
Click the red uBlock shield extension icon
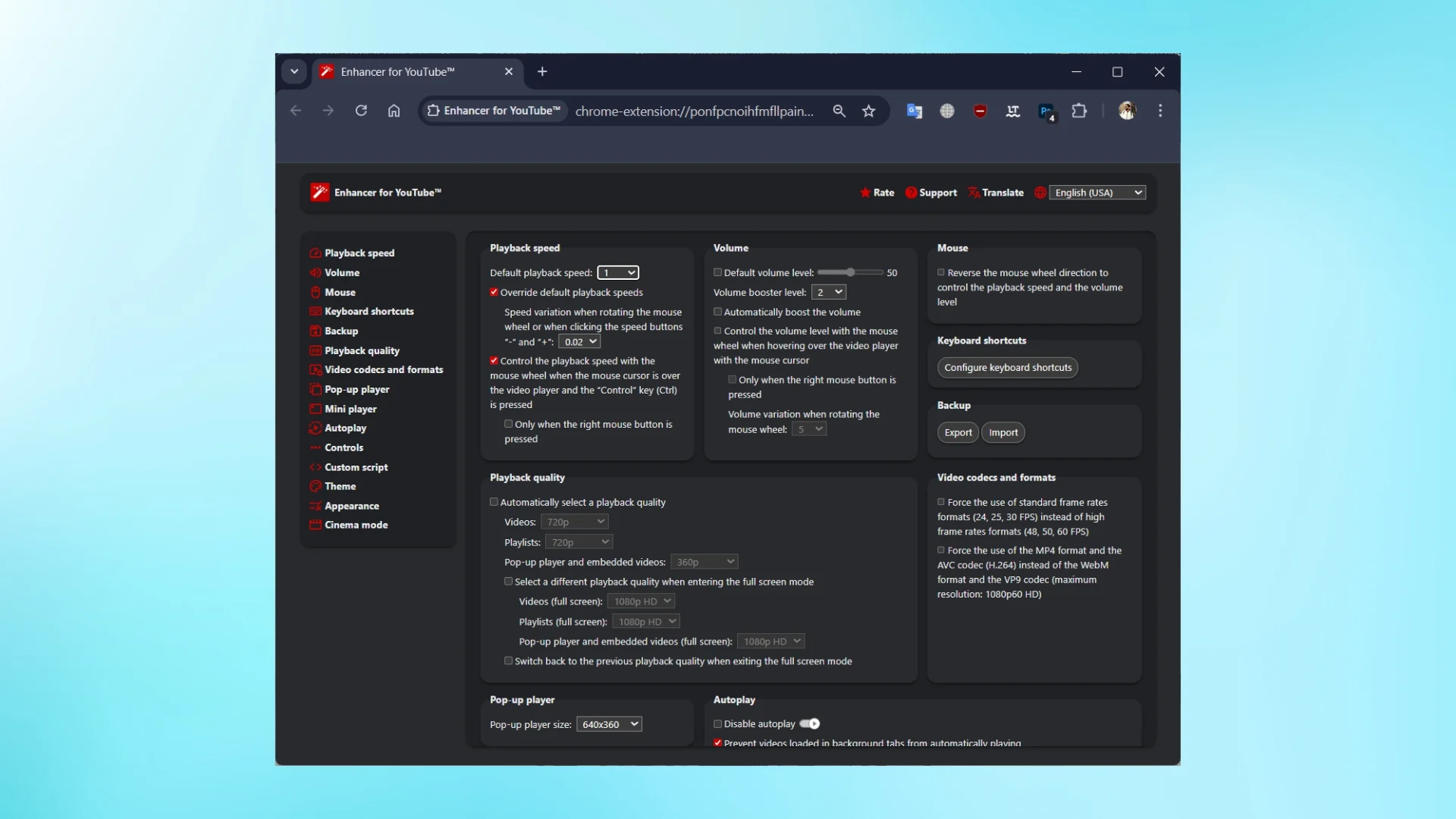[980, 111]
